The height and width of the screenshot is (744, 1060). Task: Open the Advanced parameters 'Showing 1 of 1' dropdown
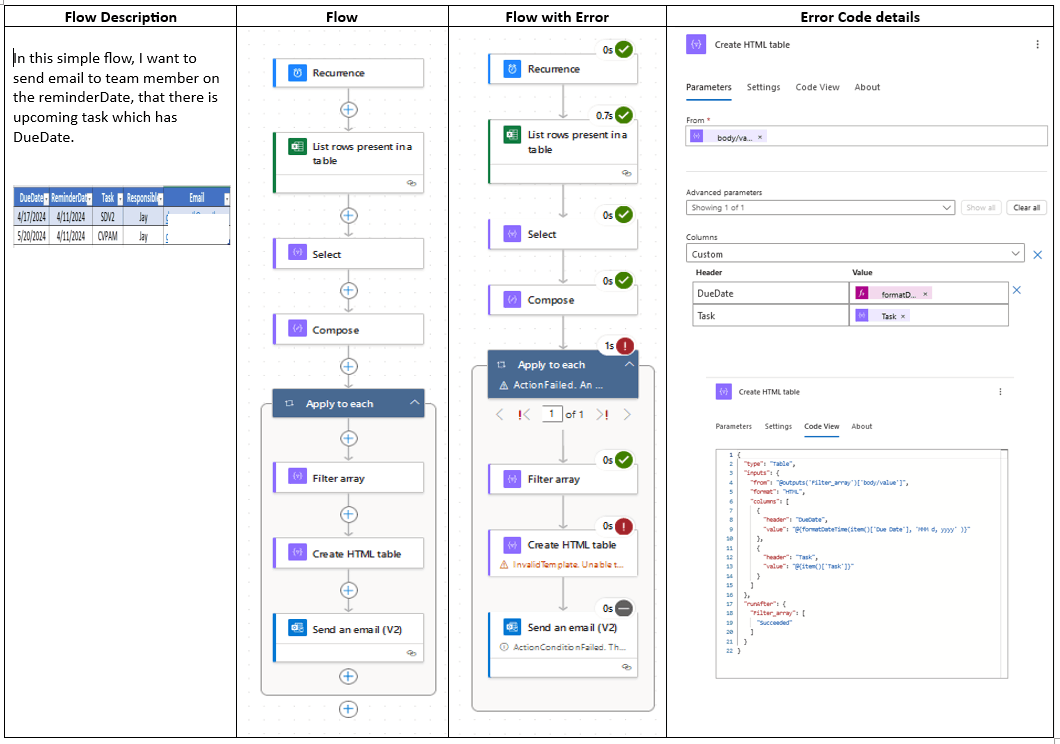coord(819,207)
